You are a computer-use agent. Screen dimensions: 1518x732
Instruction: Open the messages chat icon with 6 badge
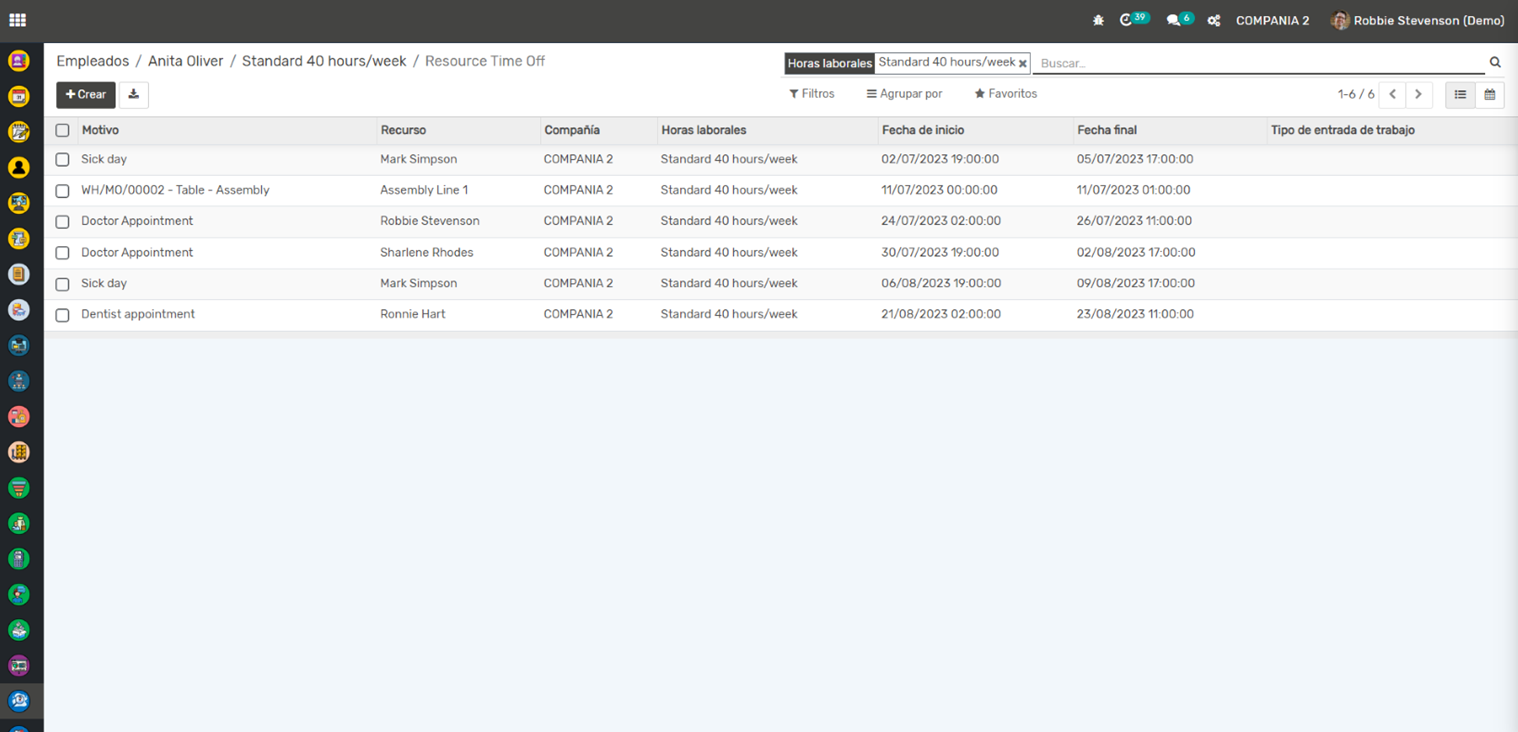click(x=1174, y=20)
